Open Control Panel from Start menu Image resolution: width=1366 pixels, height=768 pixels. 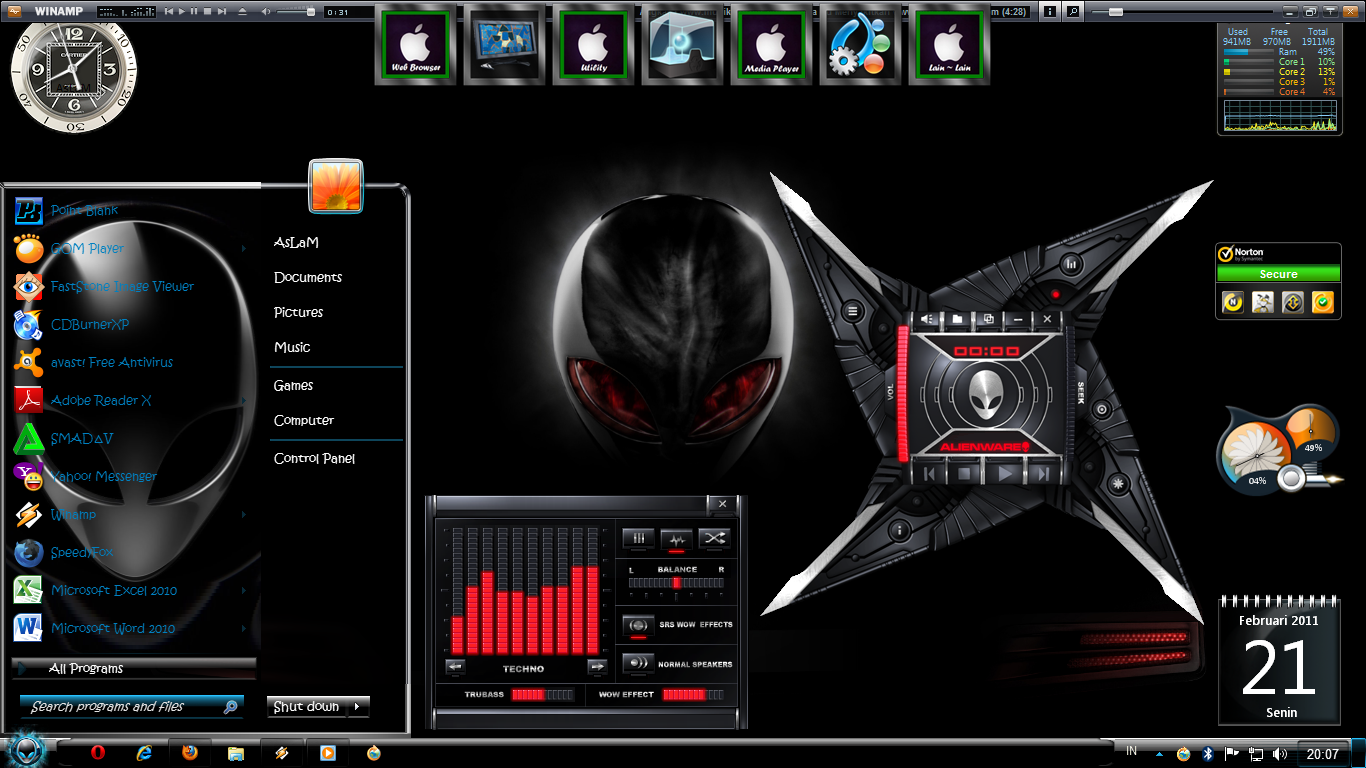click(x=314, y=458)
